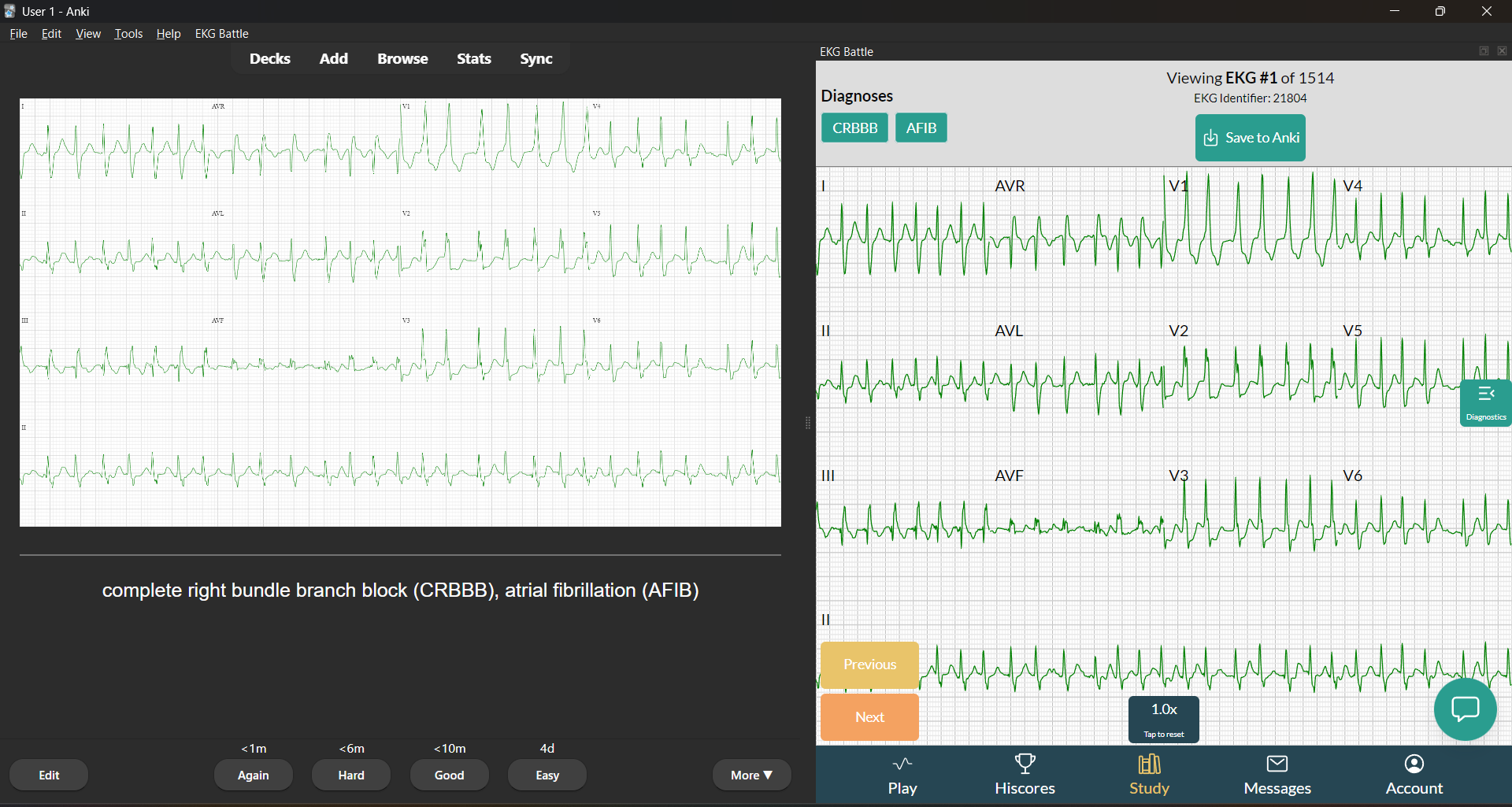Viewport: 1512px width, 807px height.
Task: Open the chat bubble widget
Action: tap(1465, 709)
